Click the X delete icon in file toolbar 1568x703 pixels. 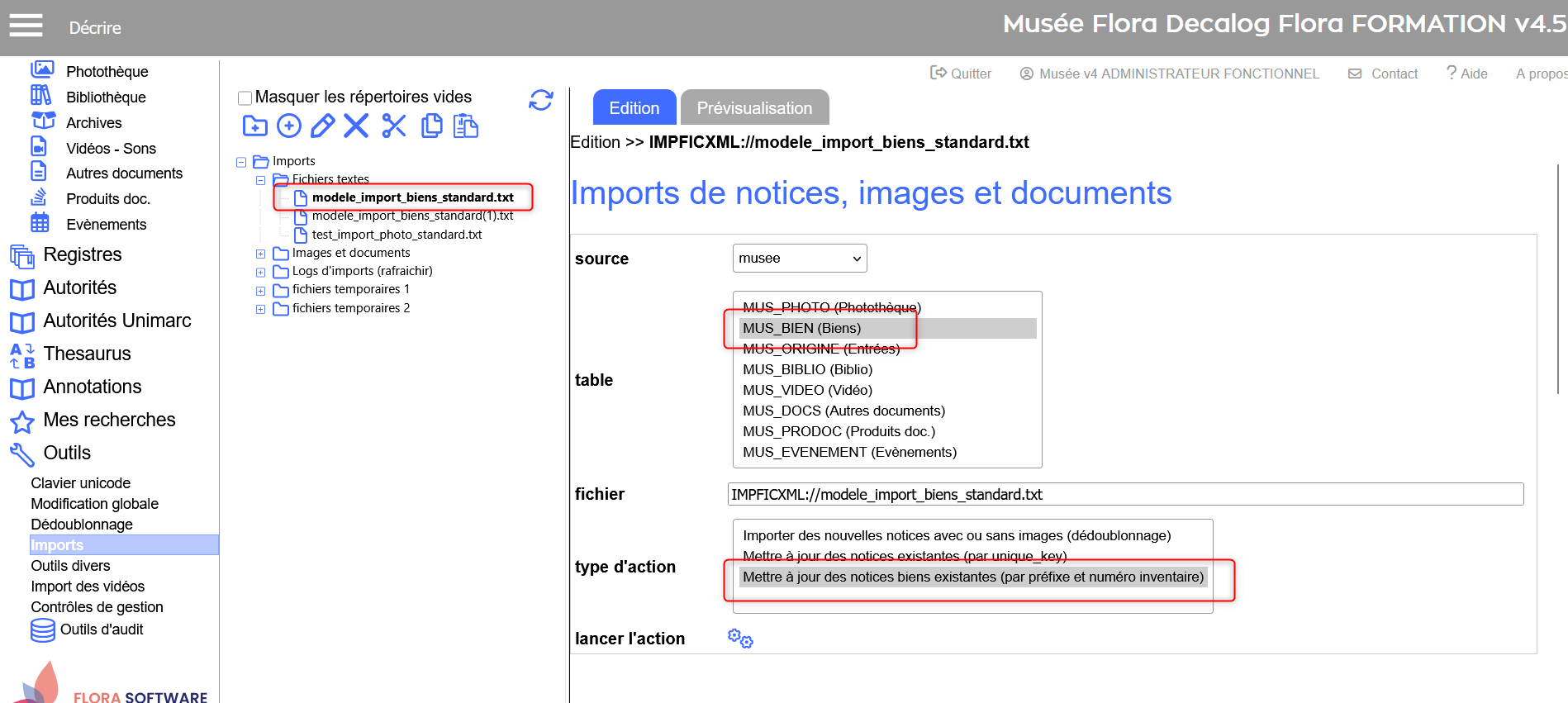tap(356, 126)
